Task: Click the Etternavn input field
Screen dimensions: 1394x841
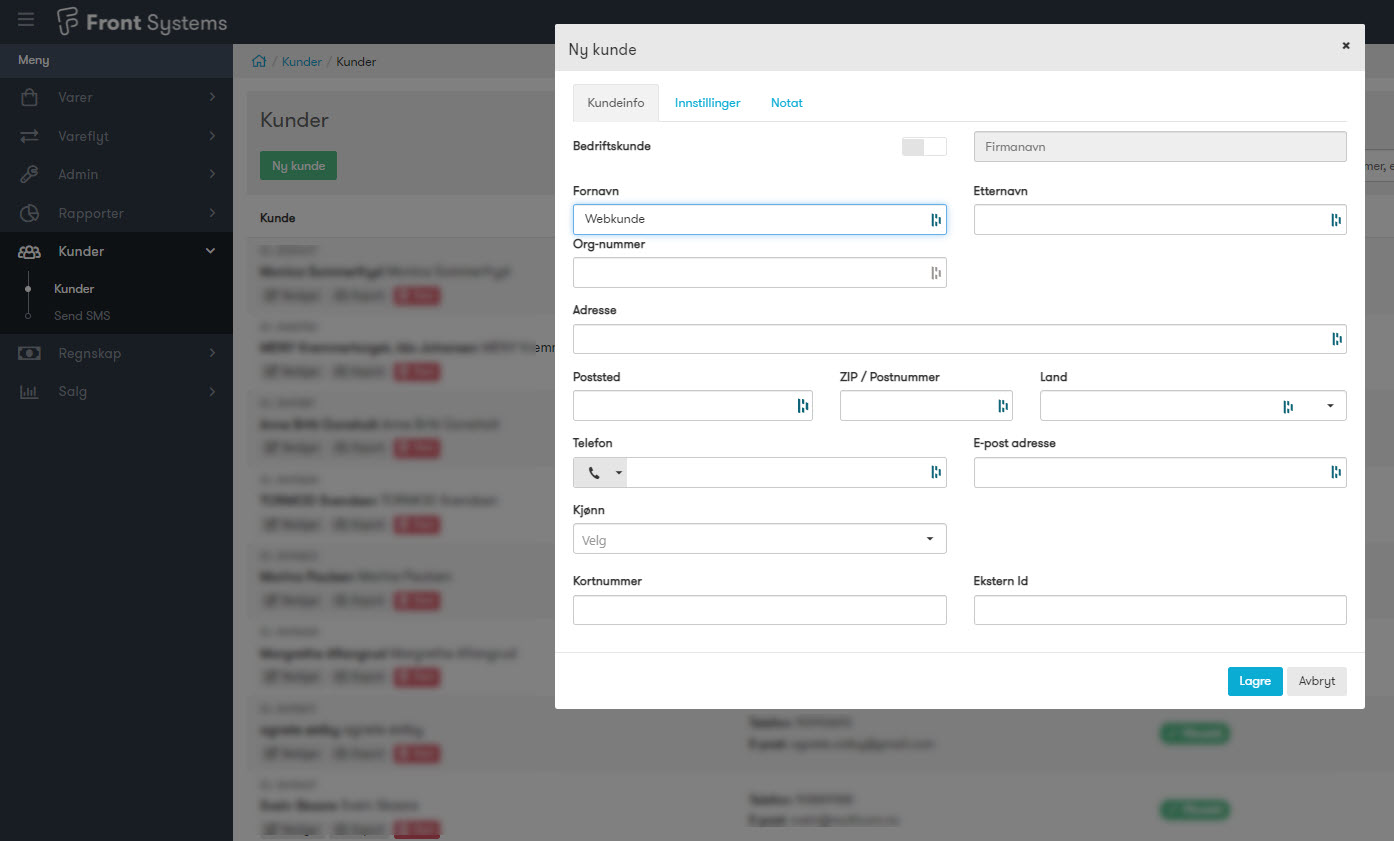Action: click(1150, 220)
